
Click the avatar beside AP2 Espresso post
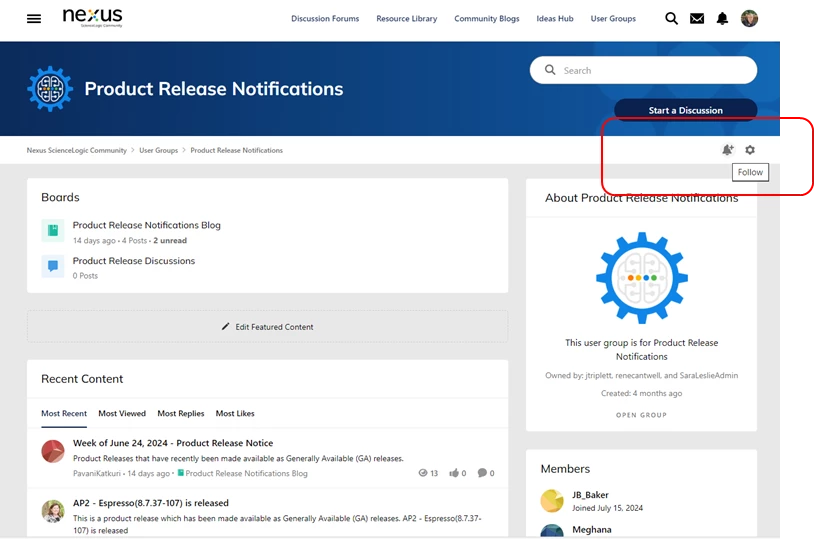click(52, 511)
